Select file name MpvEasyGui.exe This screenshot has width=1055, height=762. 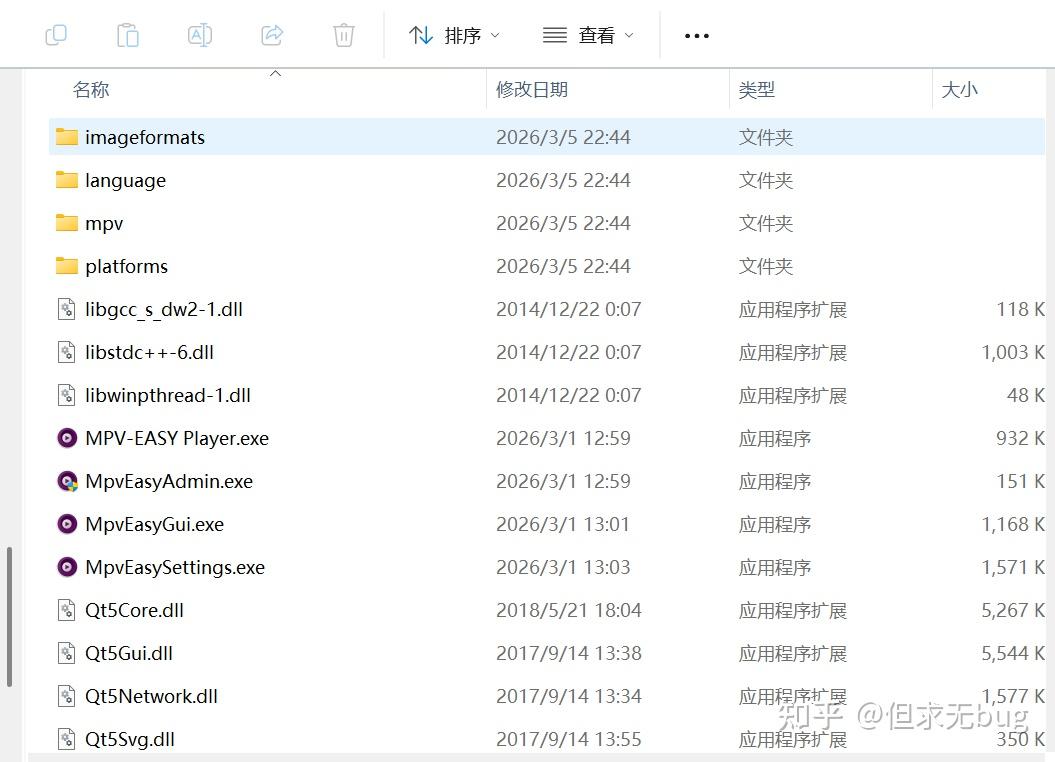pos(155,525)
